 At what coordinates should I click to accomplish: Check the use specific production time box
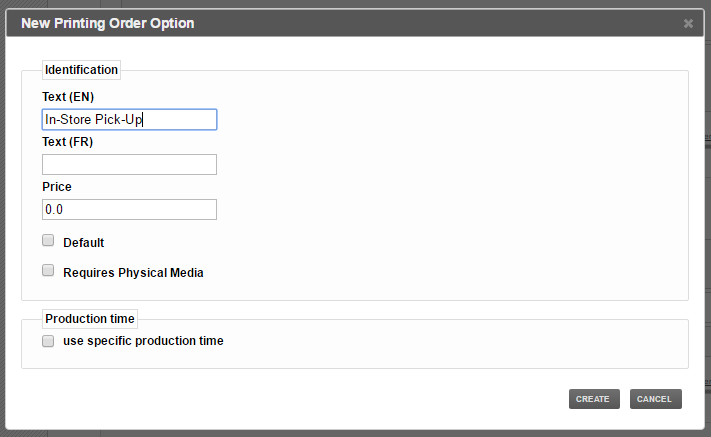click(48, 341)
